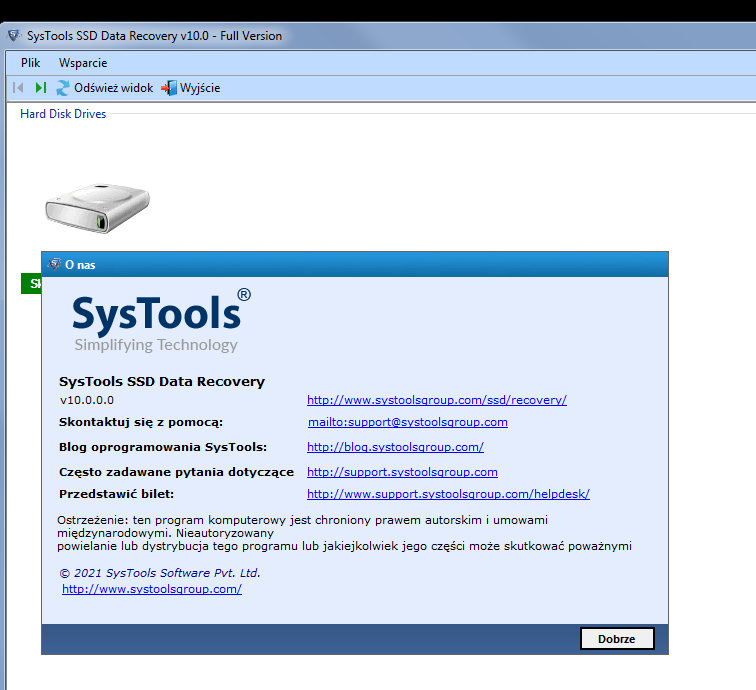756x690 pixels.
Task: Click the Odśwież widok label
Action: click(x=113, y=88)
